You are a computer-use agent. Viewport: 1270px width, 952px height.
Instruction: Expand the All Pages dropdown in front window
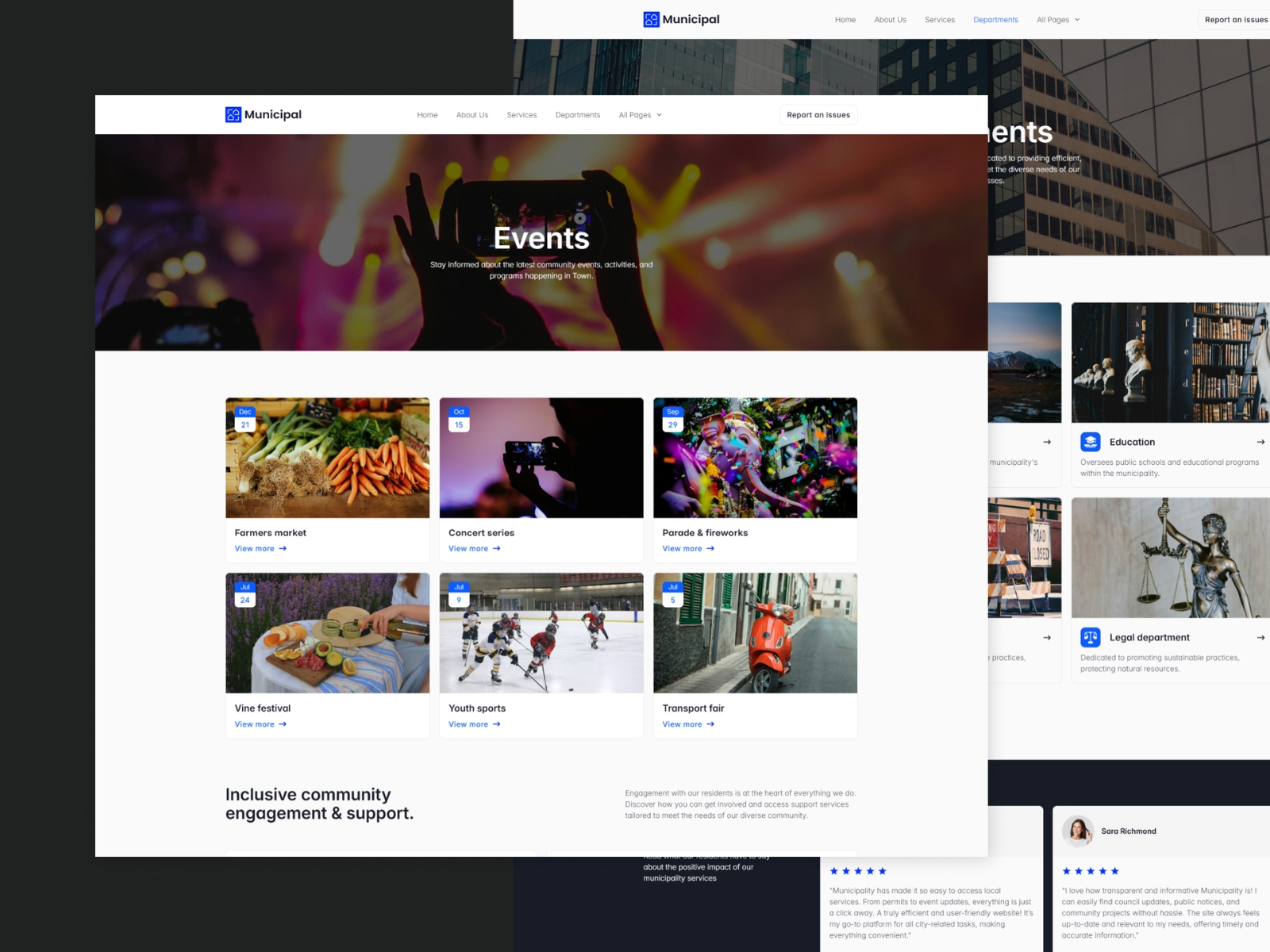(640, 115)
